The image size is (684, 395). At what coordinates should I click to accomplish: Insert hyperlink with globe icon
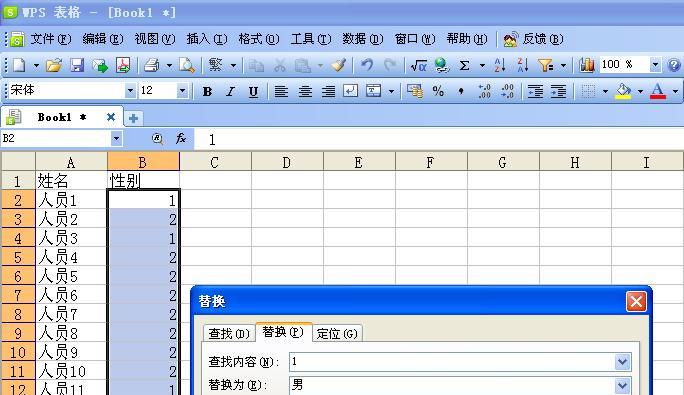click(x=442, y=65)
